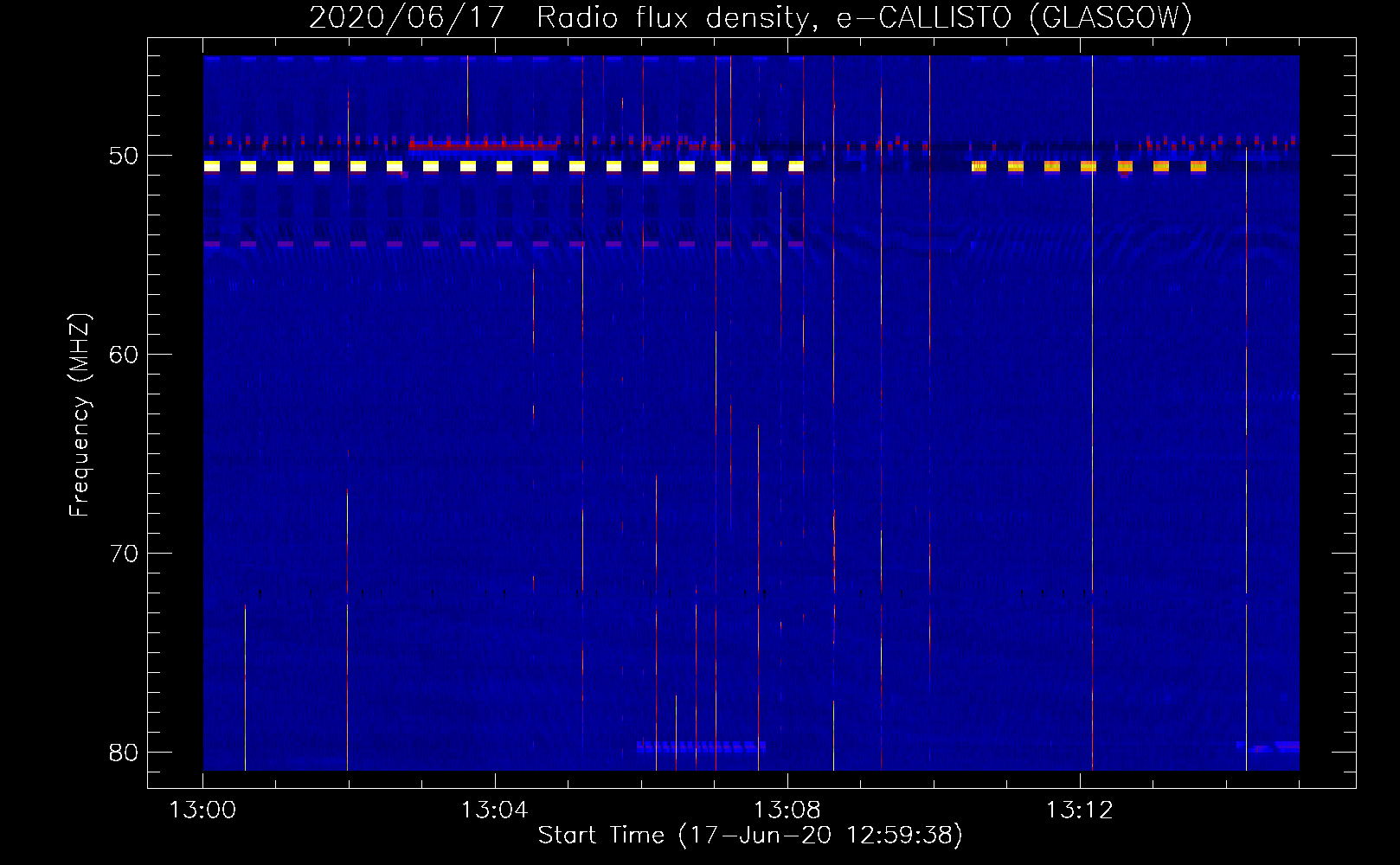Click the '13:00' time tick label

(202, 811)
